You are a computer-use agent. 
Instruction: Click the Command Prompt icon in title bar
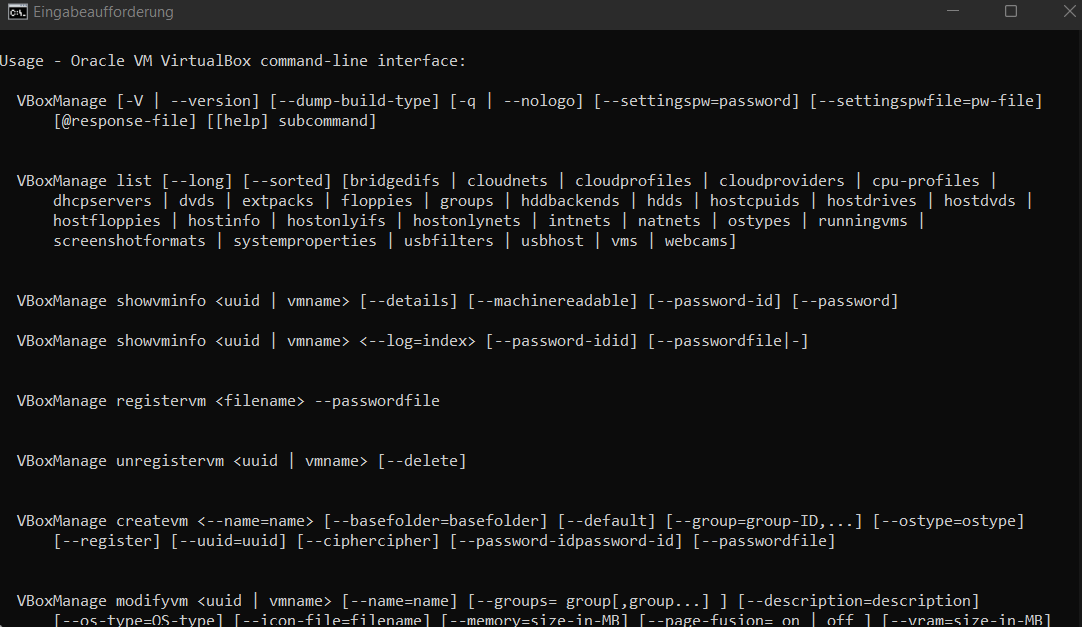pos(17,12)
